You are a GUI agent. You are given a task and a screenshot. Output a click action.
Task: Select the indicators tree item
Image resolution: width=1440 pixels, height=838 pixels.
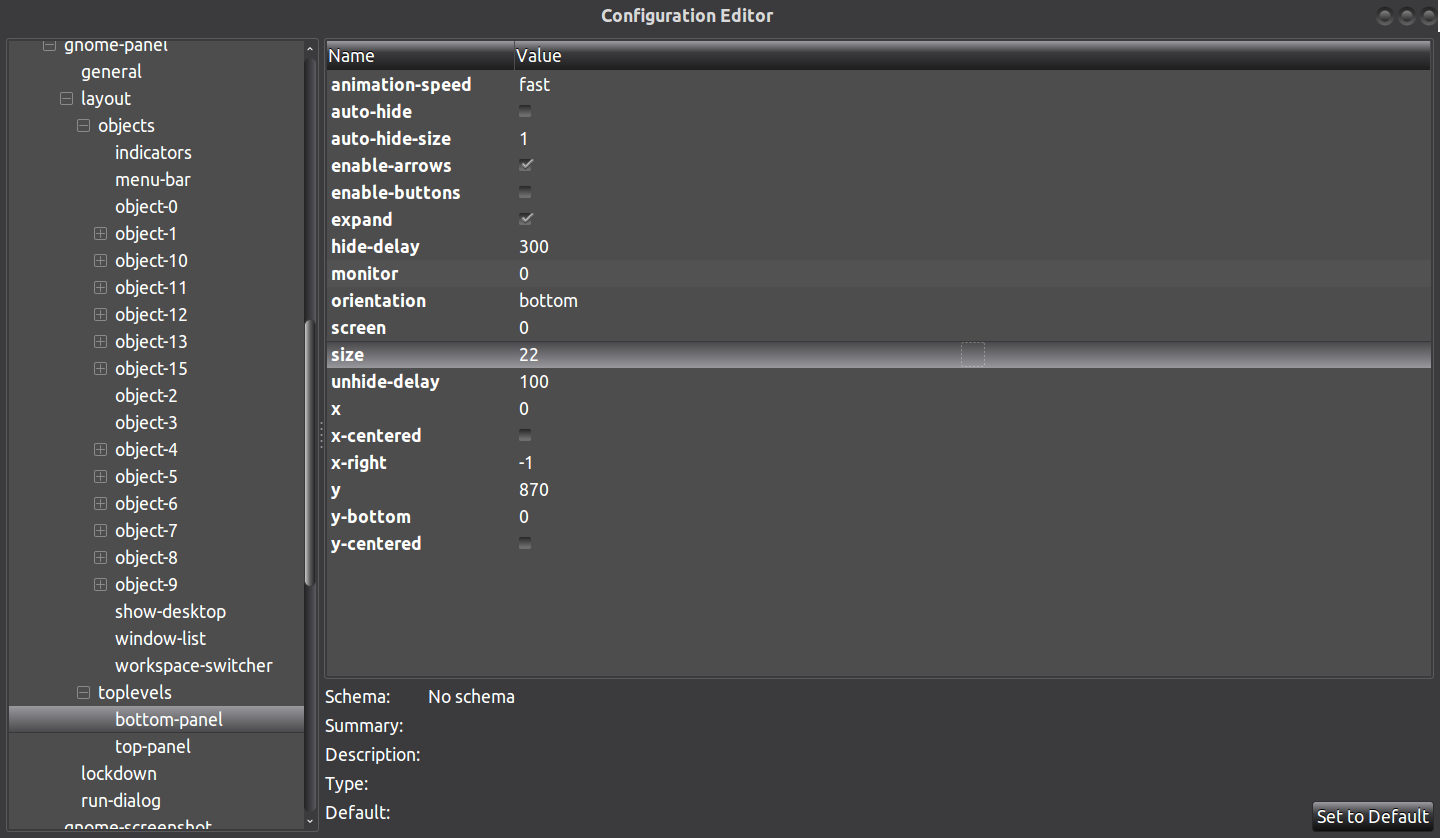click(x=153, y=153)
